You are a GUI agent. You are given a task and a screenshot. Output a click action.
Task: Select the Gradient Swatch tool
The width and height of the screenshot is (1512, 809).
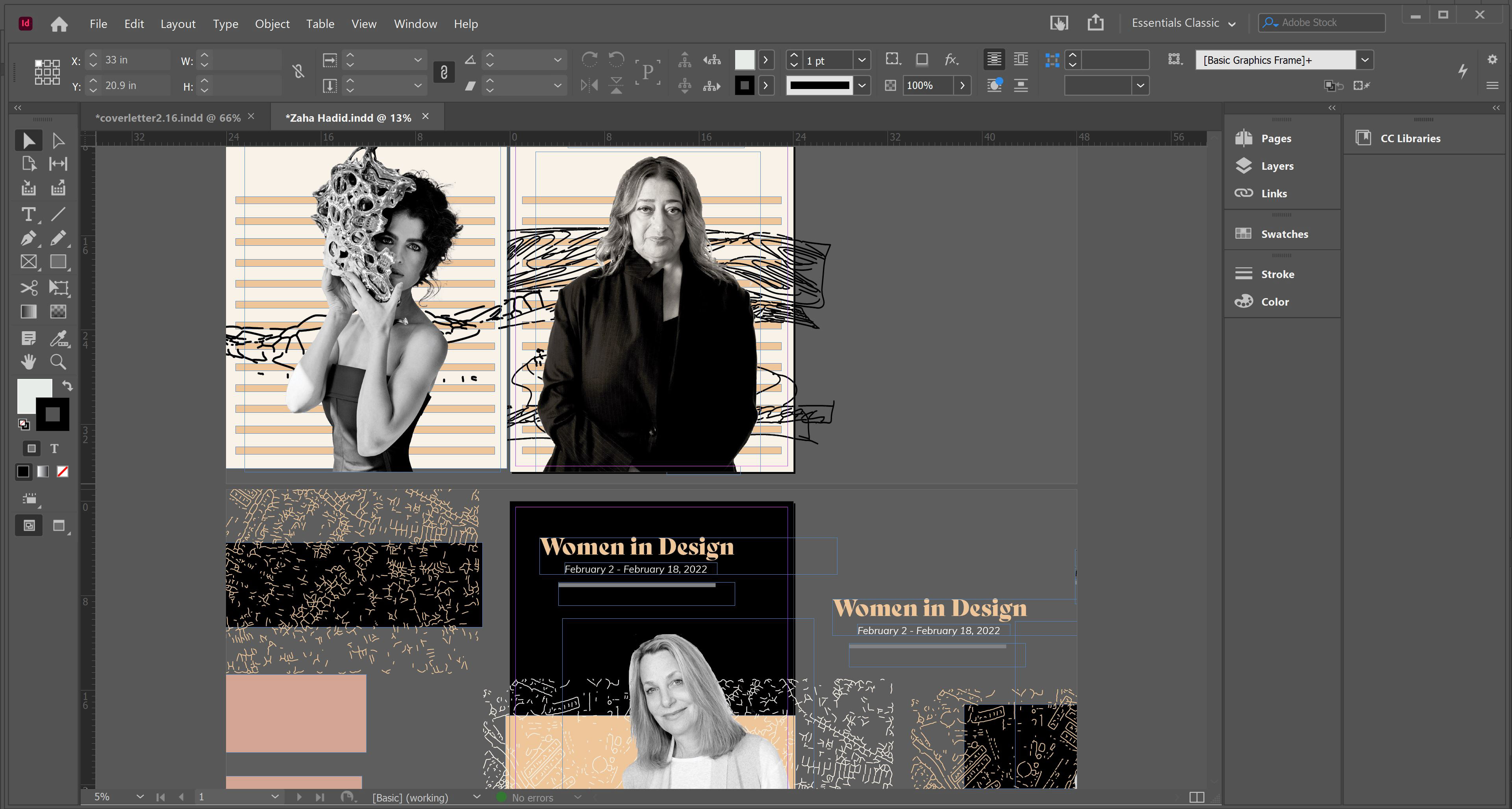(x=28, y=312)
